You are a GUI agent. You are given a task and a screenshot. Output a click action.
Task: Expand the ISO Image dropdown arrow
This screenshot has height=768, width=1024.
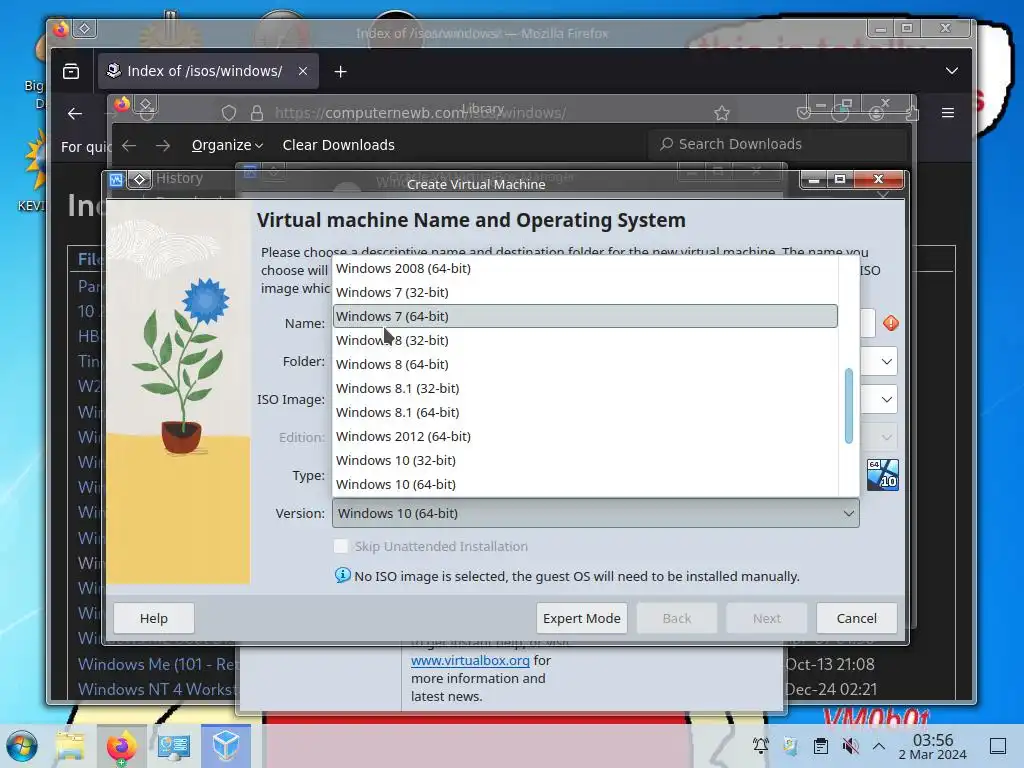coord(886,400)
